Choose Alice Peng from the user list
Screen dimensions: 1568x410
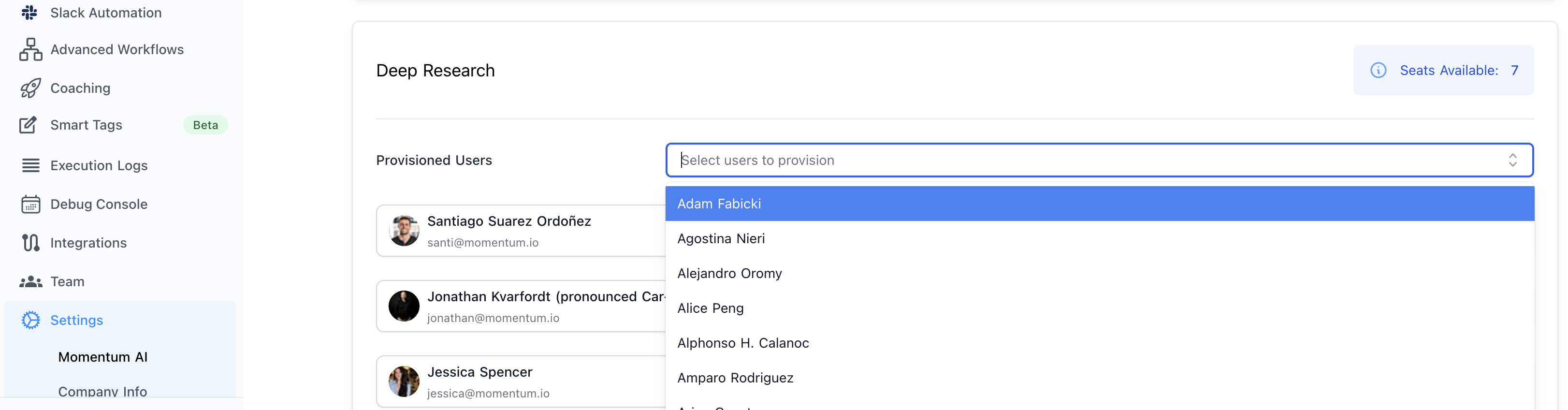point(711,308)
